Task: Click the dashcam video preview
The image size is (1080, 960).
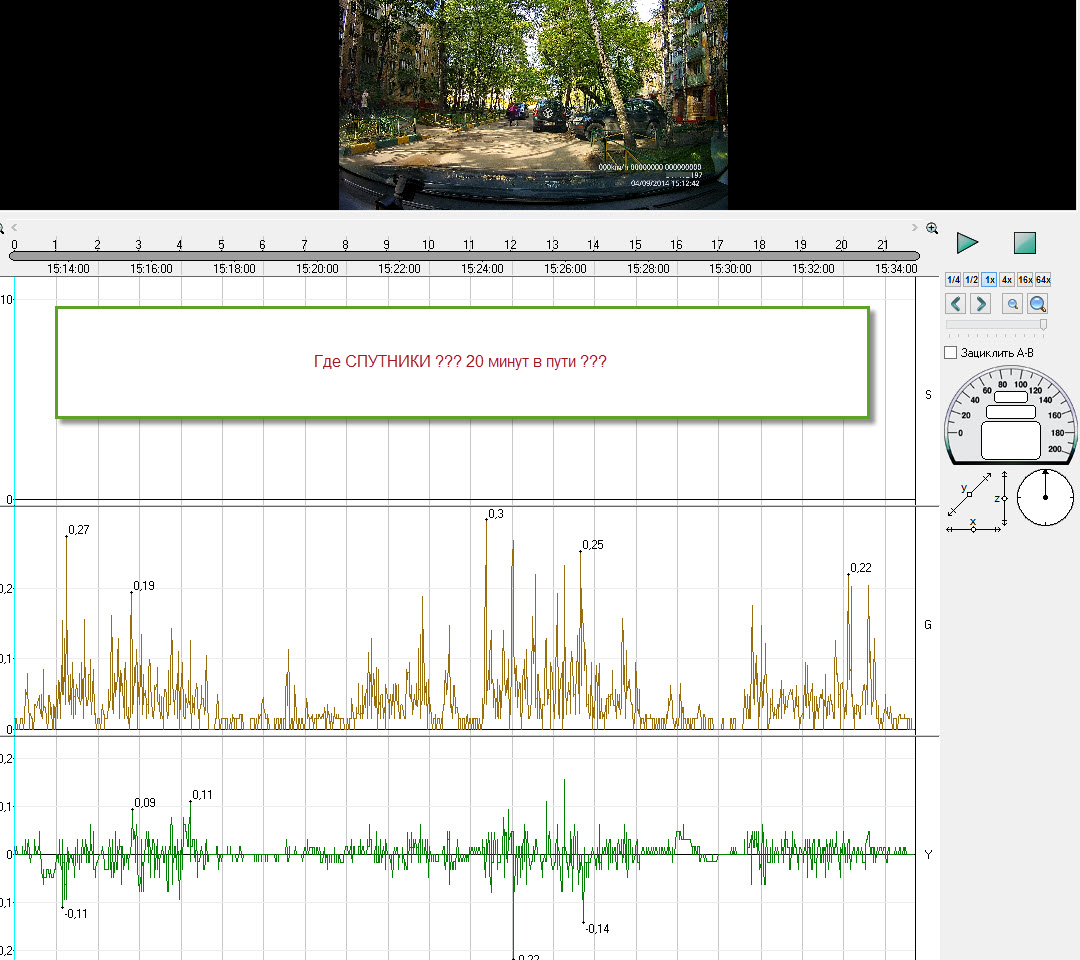Action: [x=532, y=104]
